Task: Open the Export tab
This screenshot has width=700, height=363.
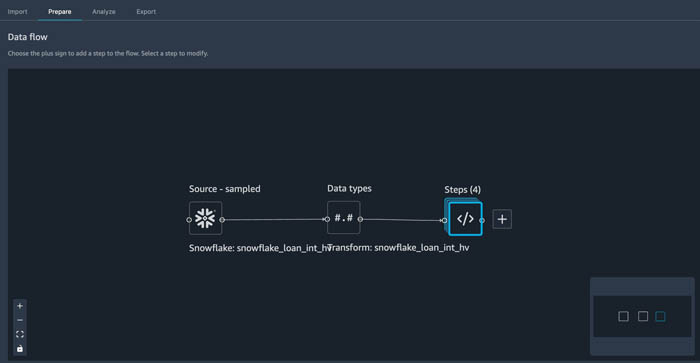Action: (x=146, y=12)
